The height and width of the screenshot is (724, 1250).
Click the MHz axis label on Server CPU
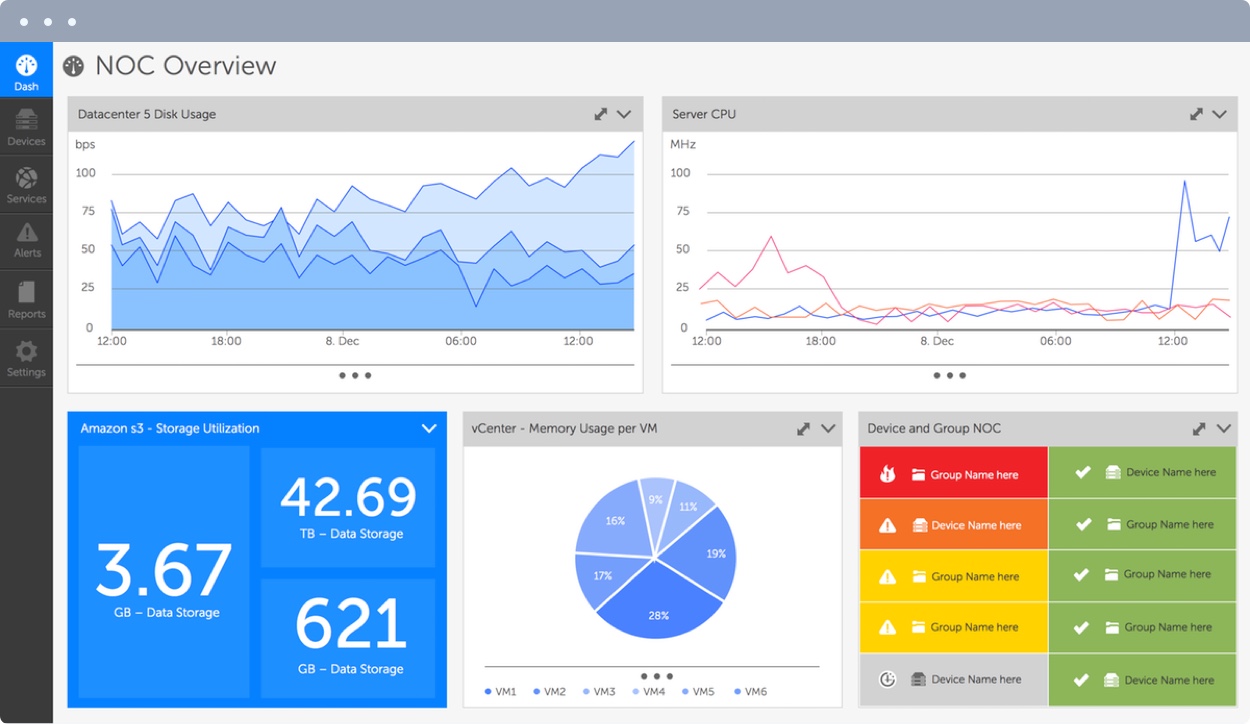pyautogui.click(x=683, y=145)
